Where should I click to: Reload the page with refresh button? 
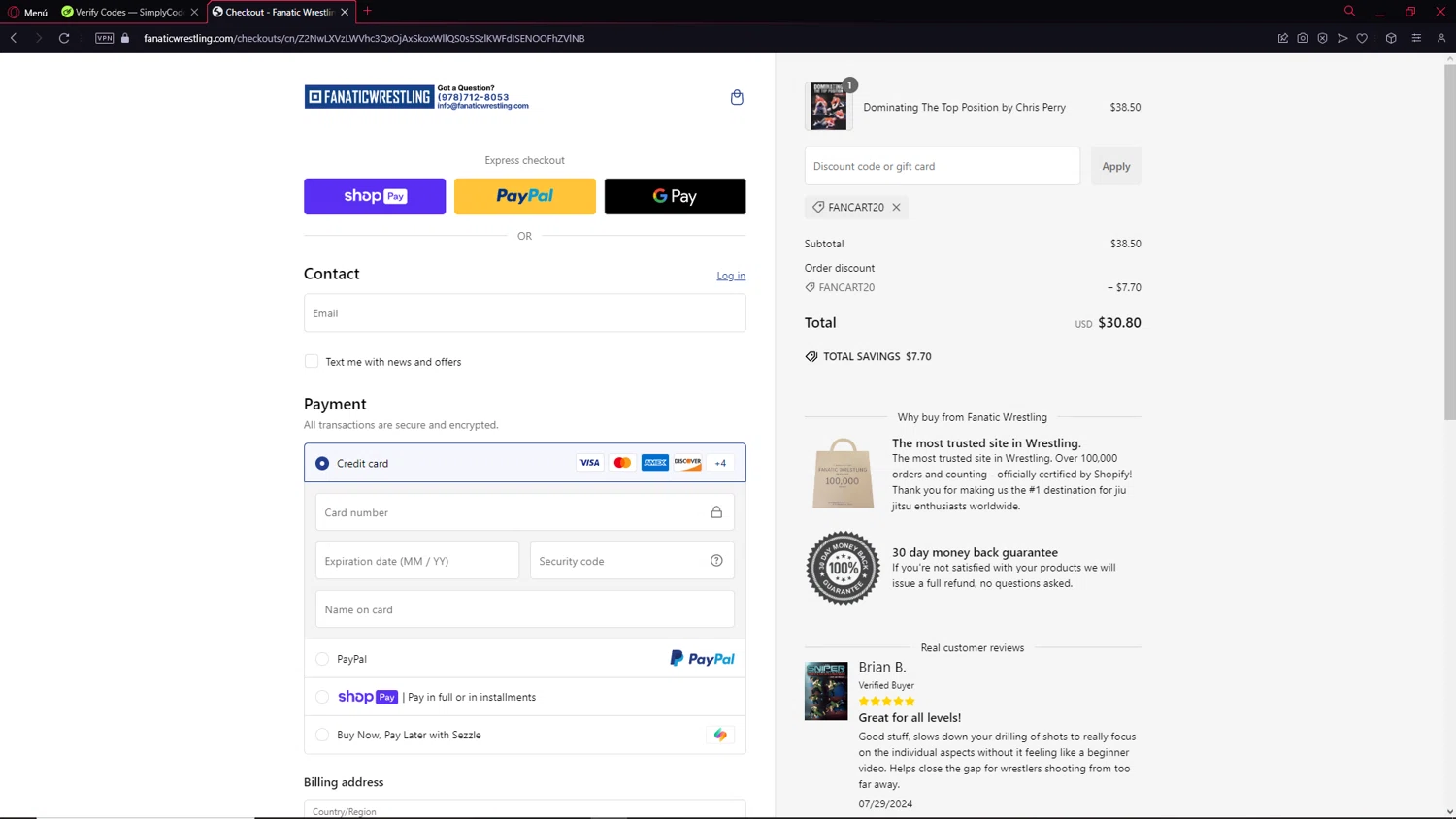point(64,38)
